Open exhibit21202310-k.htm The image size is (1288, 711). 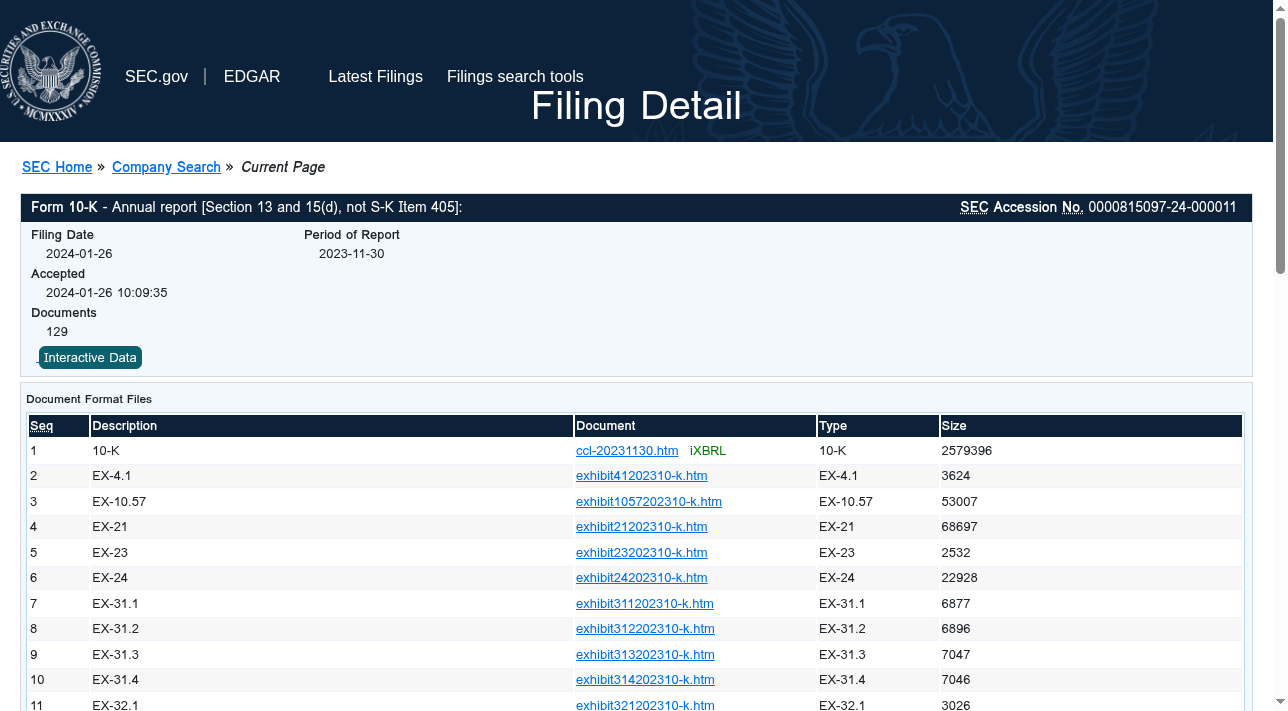(641, 527)
